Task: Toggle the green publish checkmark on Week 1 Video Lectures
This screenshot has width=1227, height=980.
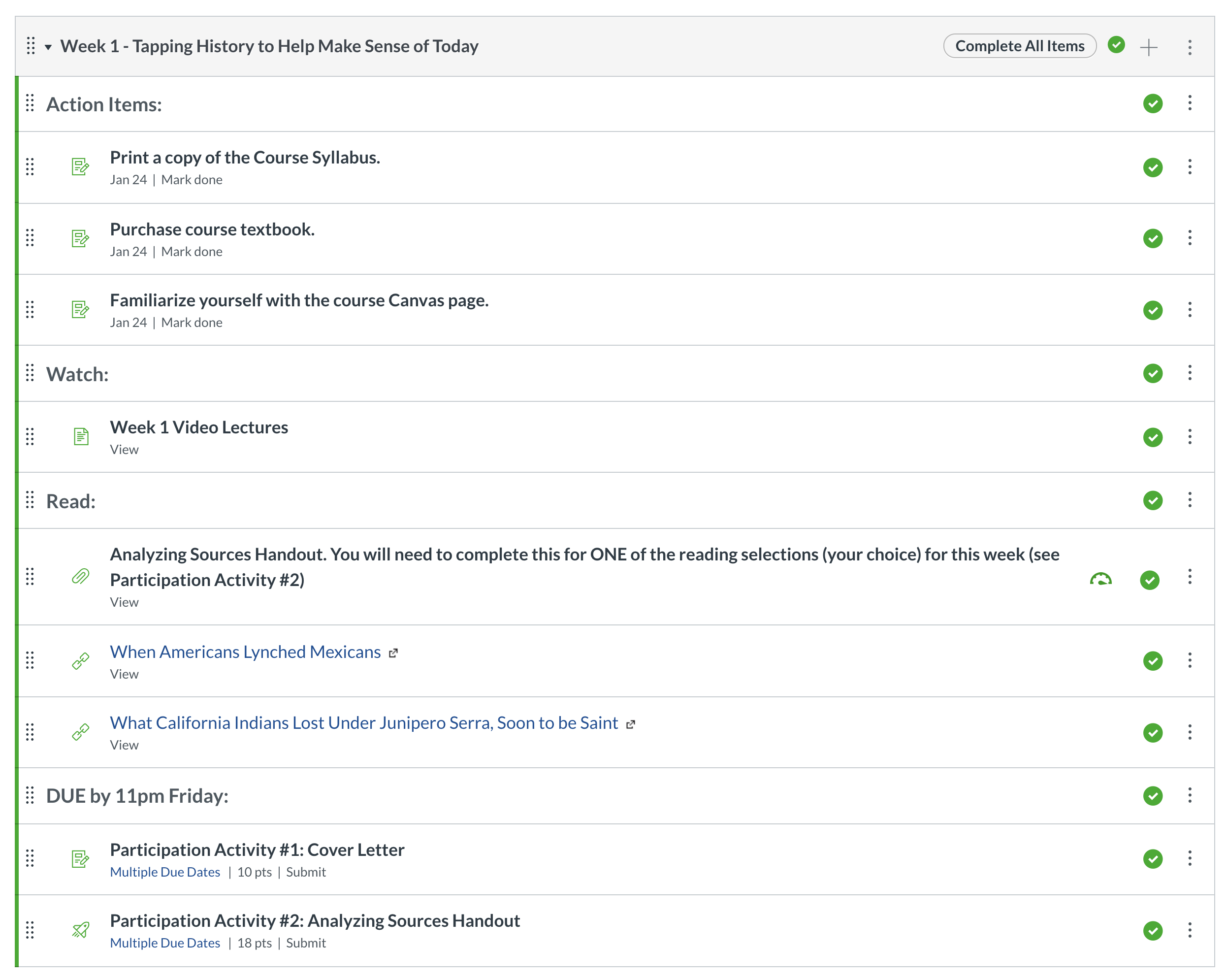Action: point(1153,436)
